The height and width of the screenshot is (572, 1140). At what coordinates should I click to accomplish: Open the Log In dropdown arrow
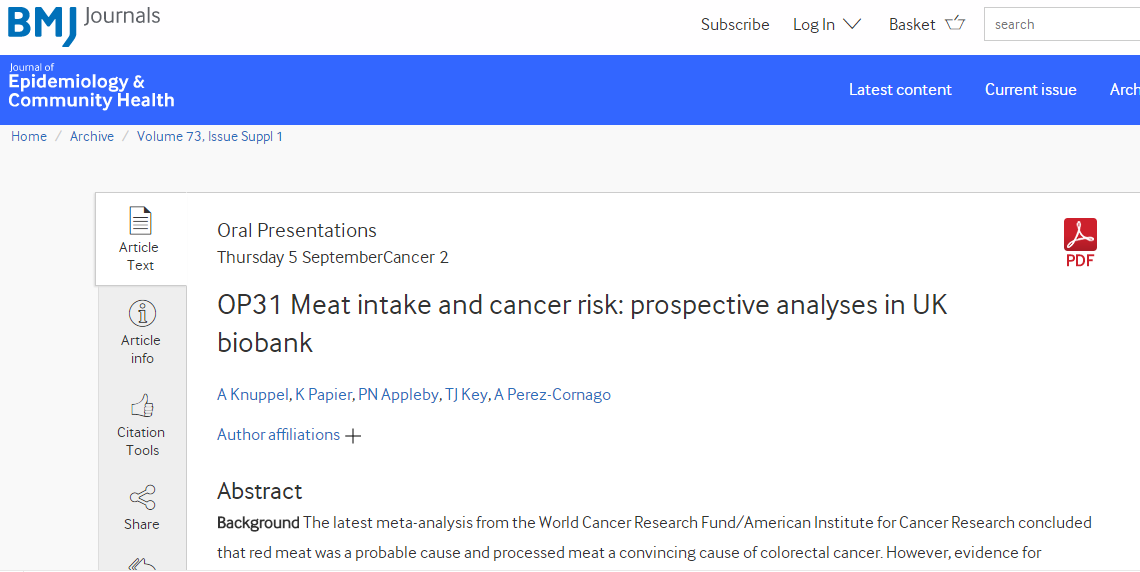click(852, 24)
